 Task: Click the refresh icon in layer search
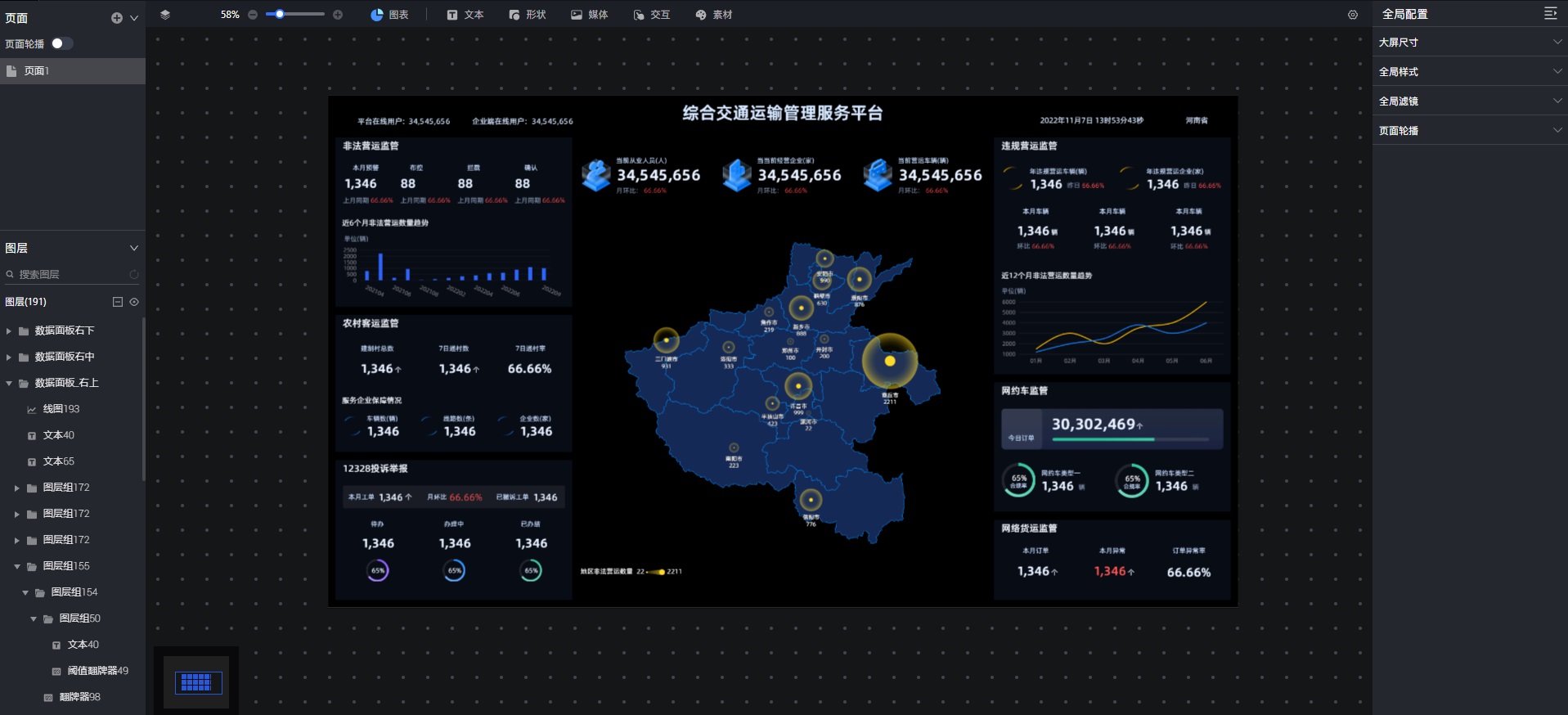pyautogui.click(x=134, y=275)
